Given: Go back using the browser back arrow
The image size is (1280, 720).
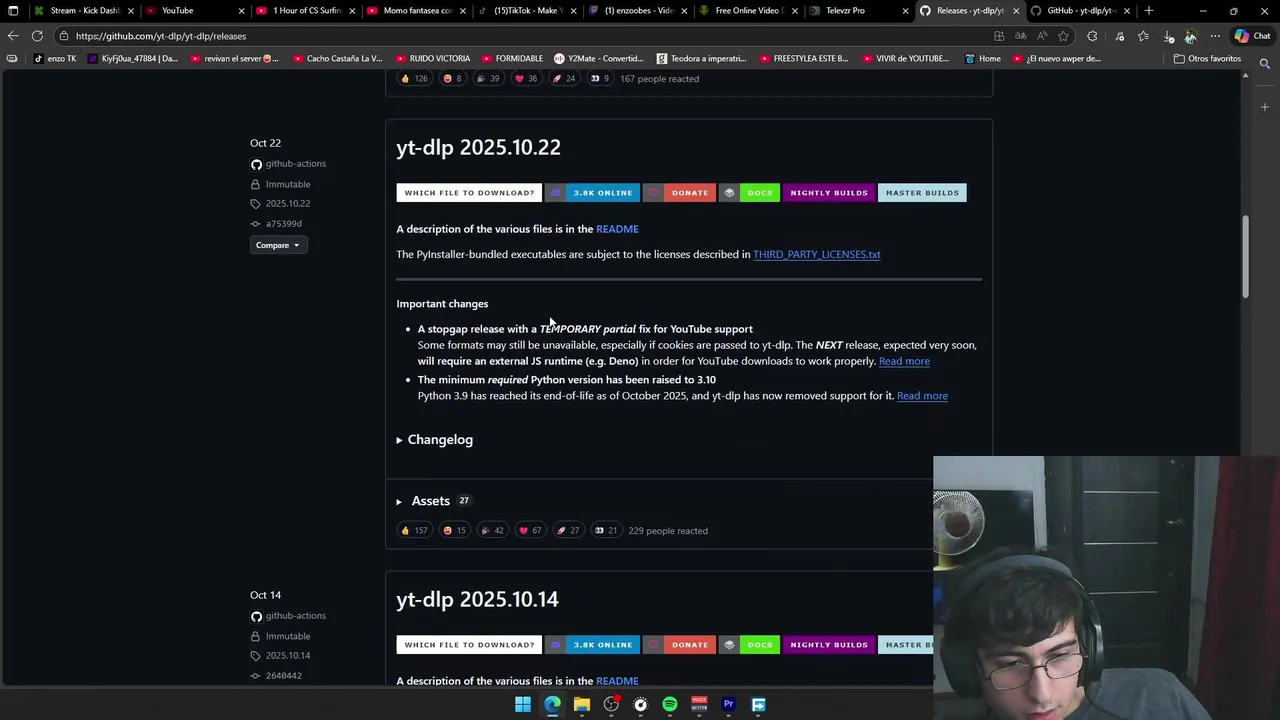Looking at the screenshot, I should pyautogui.click(x=13, y=36).
